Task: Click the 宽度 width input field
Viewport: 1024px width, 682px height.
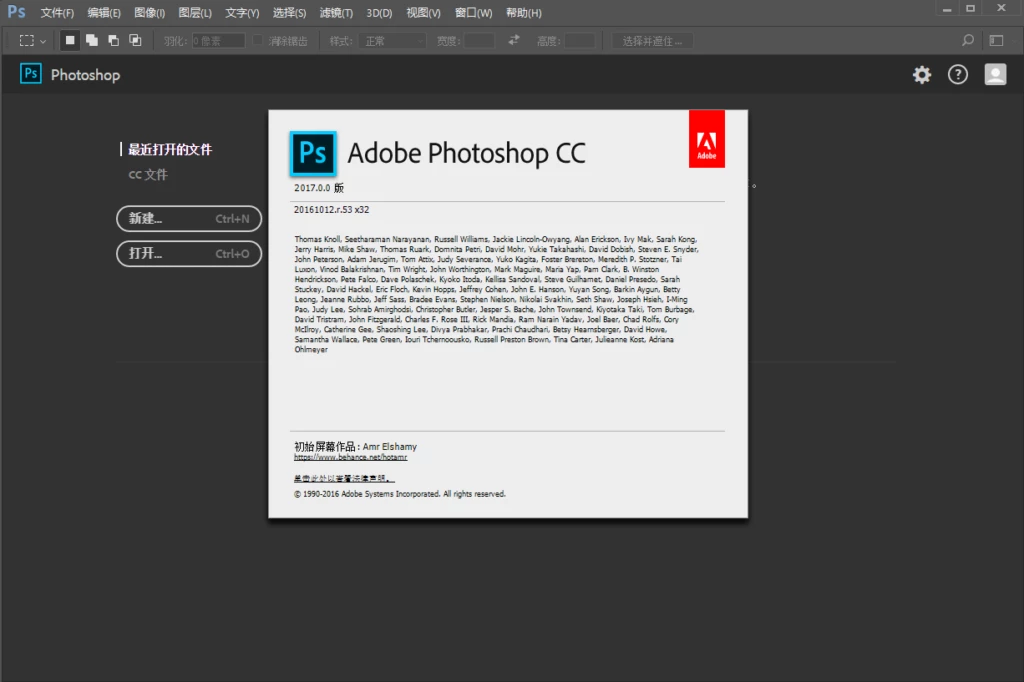Action: pos(479,41)
